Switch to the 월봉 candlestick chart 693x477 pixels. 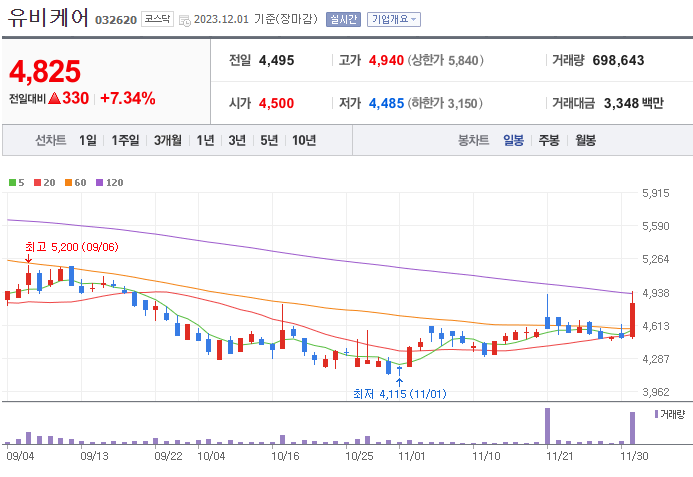pos(585,141)
